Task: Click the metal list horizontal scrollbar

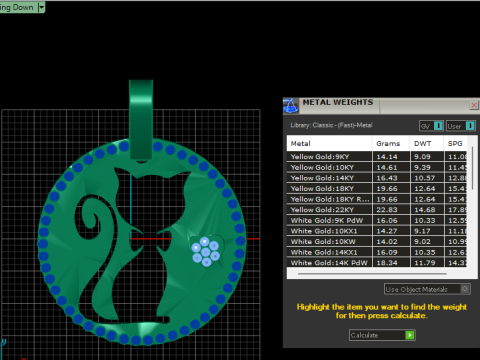Action: click(x=372, y=274)
